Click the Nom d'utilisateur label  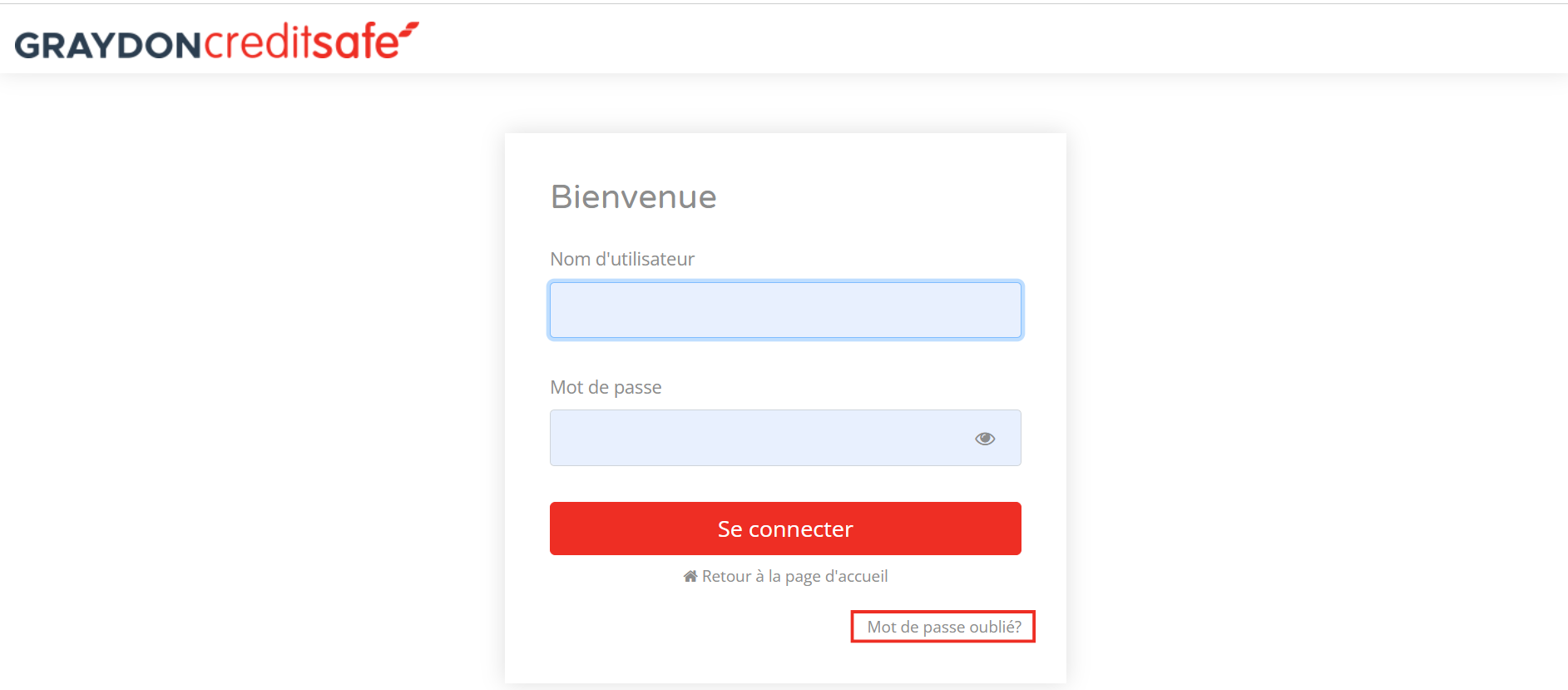coord(622,259)
